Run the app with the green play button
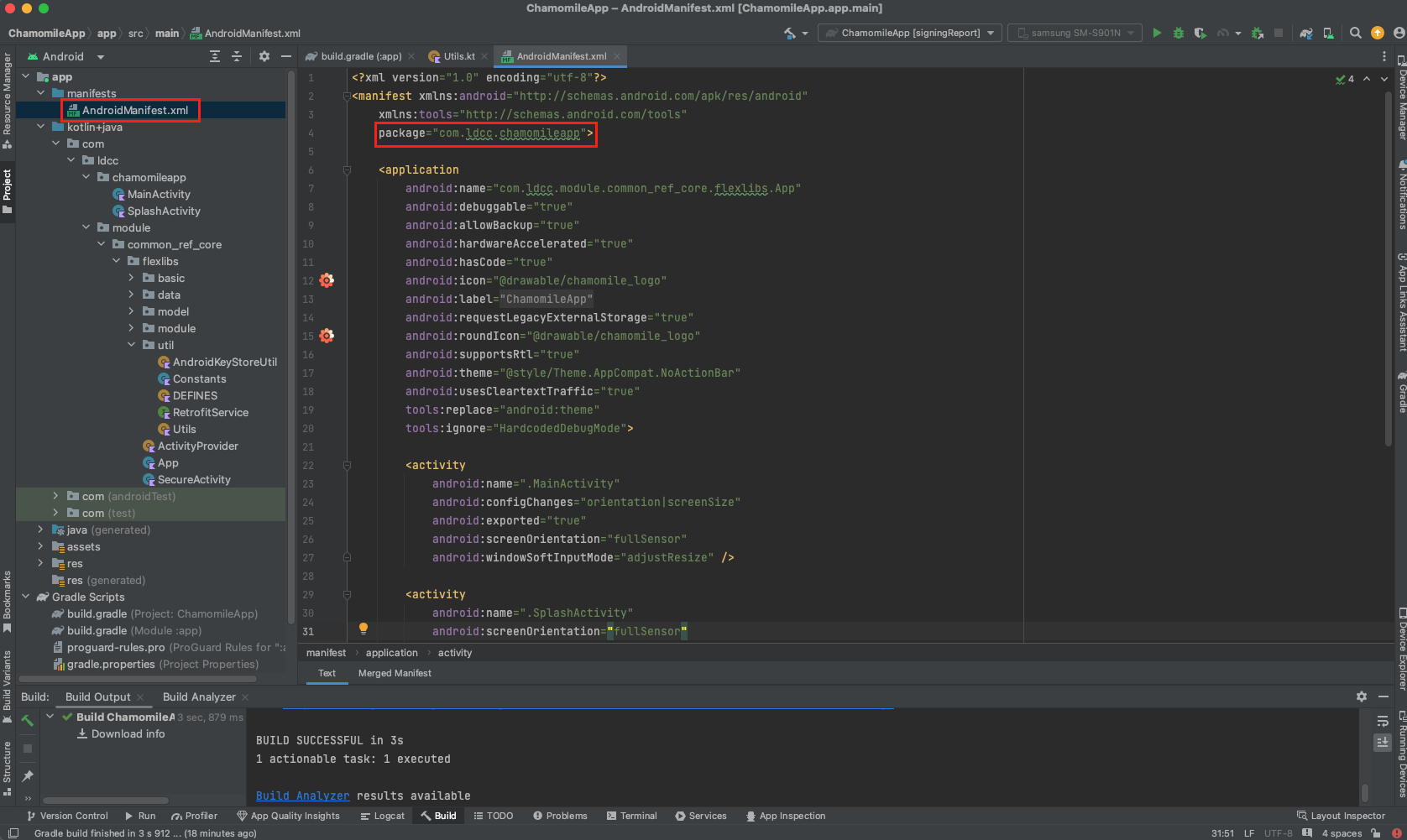The height and width of the screenshot is (840, 1407). pyautogui.click(x=1157, y=33)
